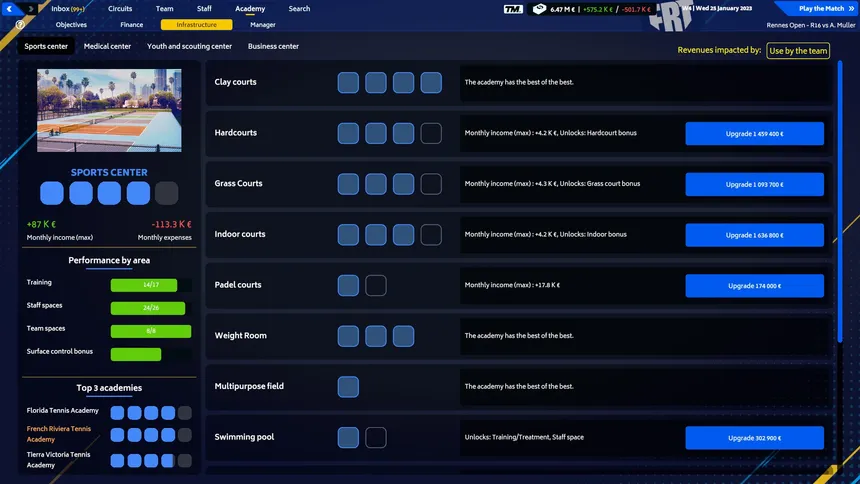Click the Training 14/17 progress bar

coord(151,285)
